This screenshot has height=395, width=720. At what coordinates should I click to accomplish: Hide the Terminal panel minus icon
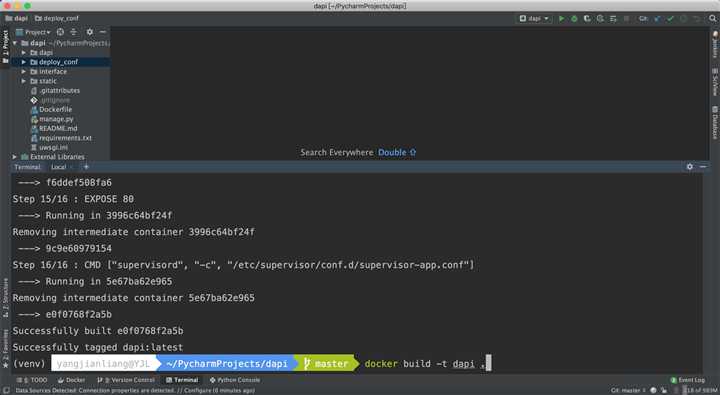coord(703,167)
